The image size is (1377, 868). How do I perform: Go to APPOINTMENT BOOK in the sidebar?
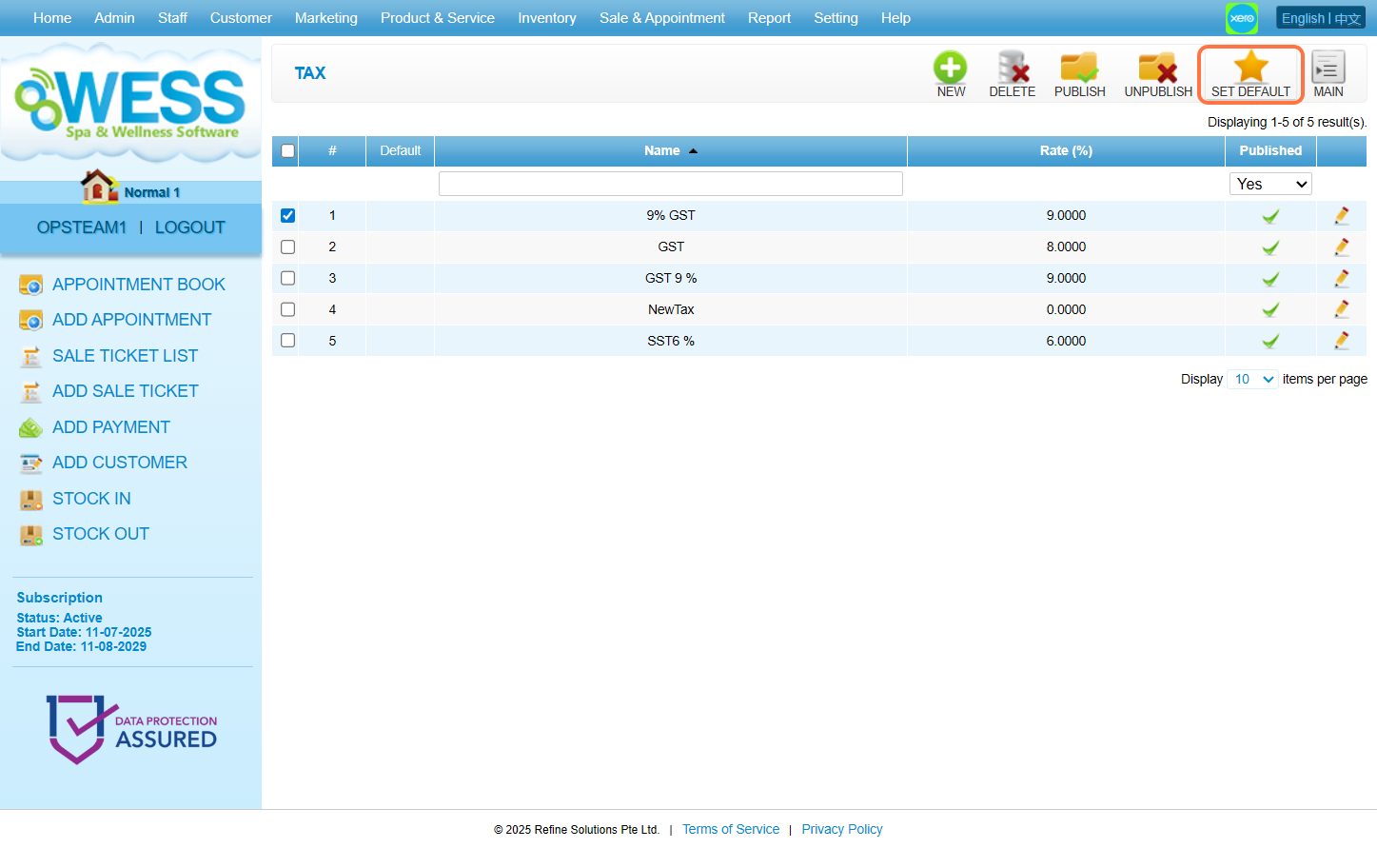pyautogui.click(x=139, y=285)
